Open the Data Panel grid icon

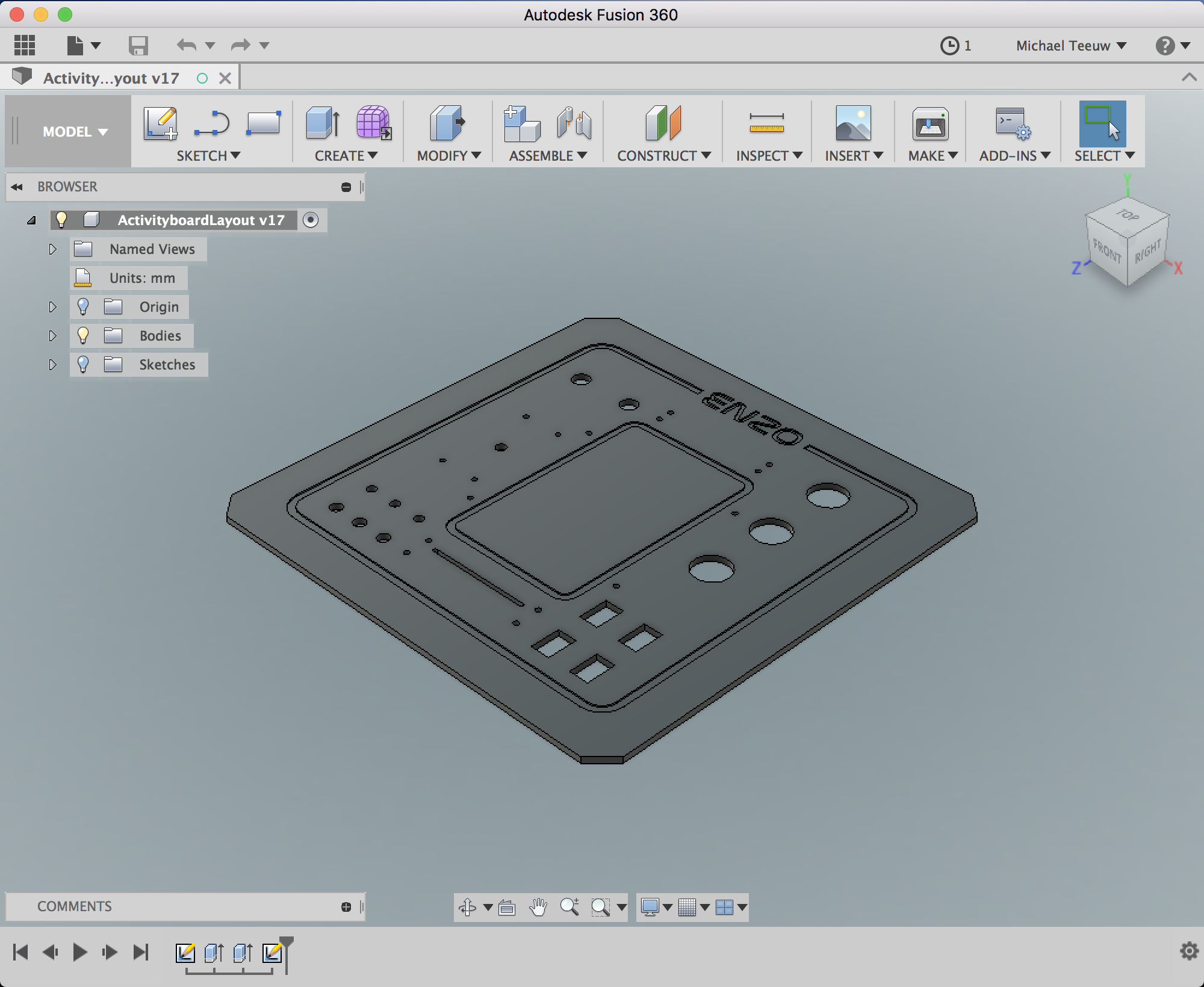click(25, 45)
